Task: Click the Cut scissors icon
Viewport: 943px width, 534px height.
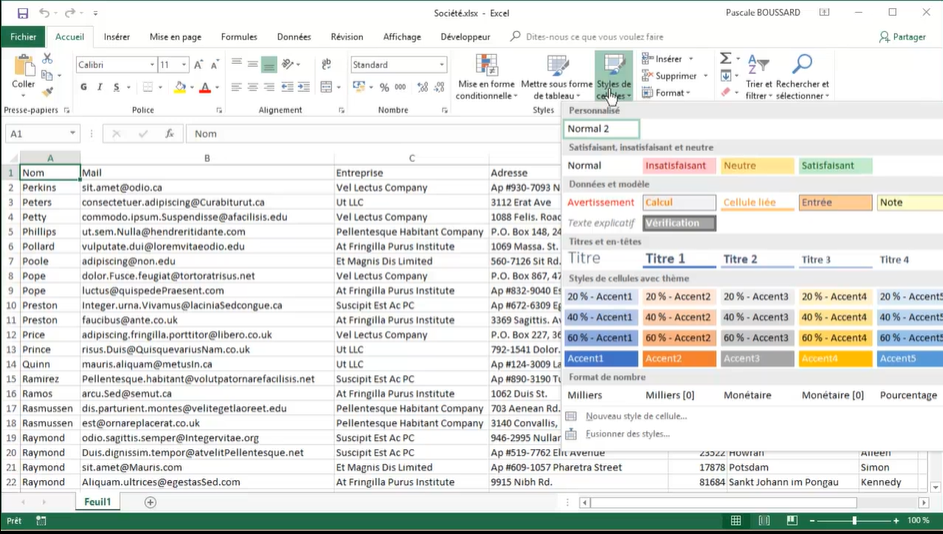Action: pyautogui.click(x=47, y=60)
